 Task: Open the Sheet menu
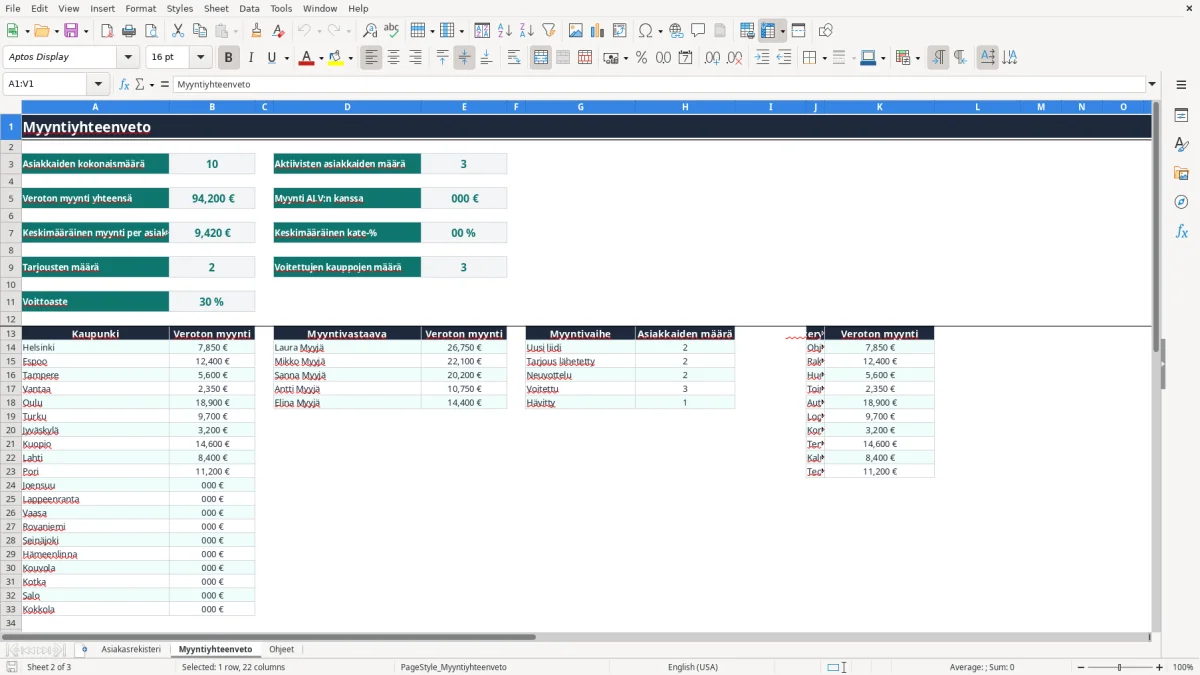coord(216,8)
